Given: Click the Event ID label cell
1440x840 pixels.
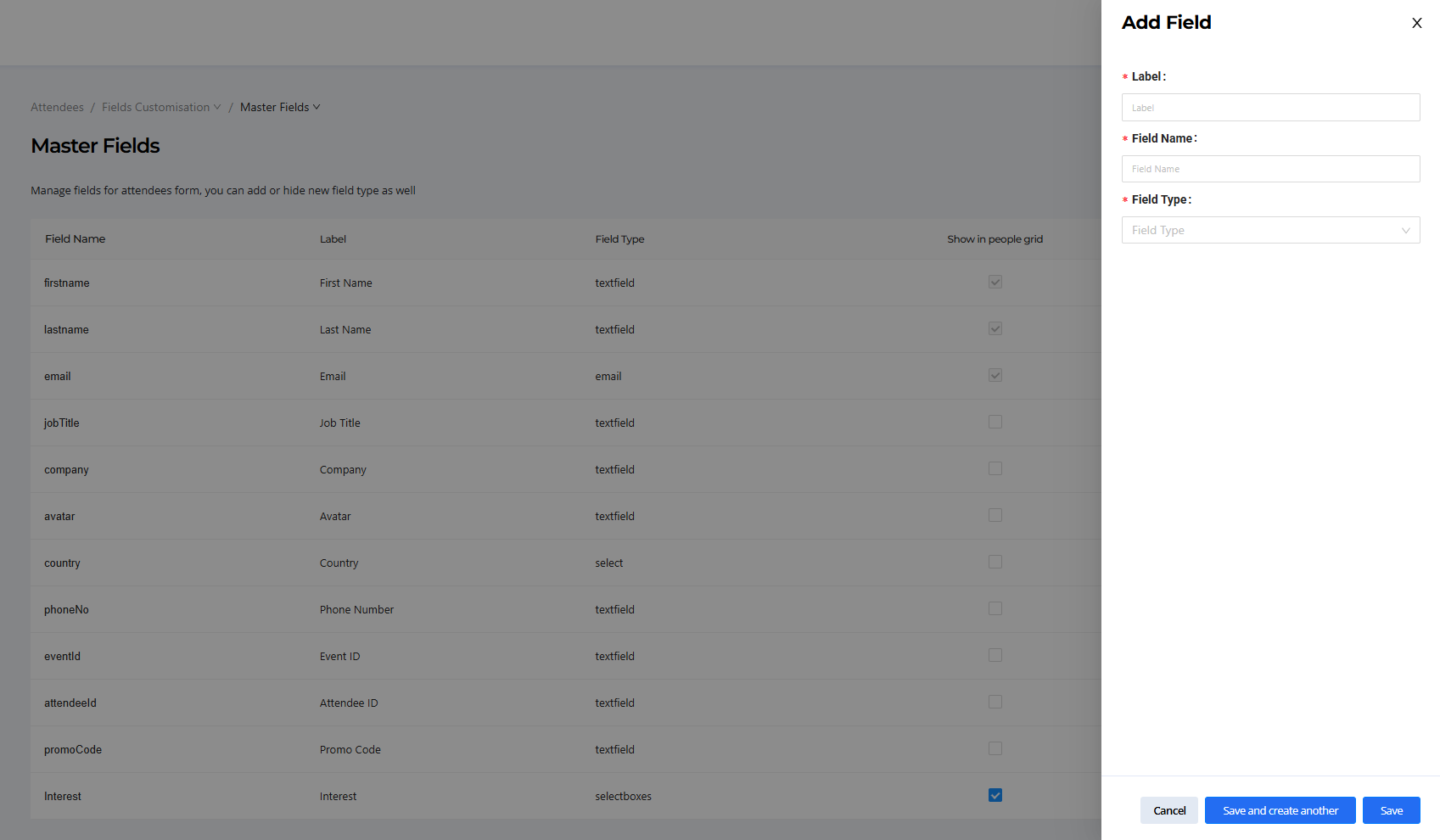Looking at the screenshot, I should [x=339, y=657].
